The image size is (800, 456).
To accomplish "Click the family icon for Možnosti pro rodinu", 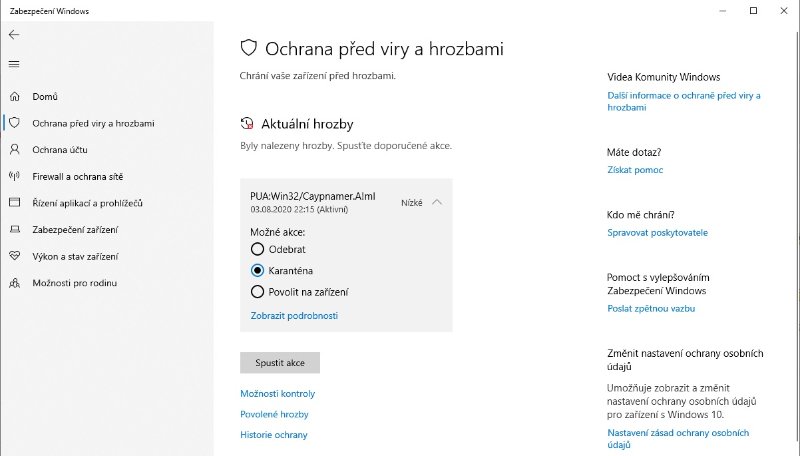I will point(15,283).
